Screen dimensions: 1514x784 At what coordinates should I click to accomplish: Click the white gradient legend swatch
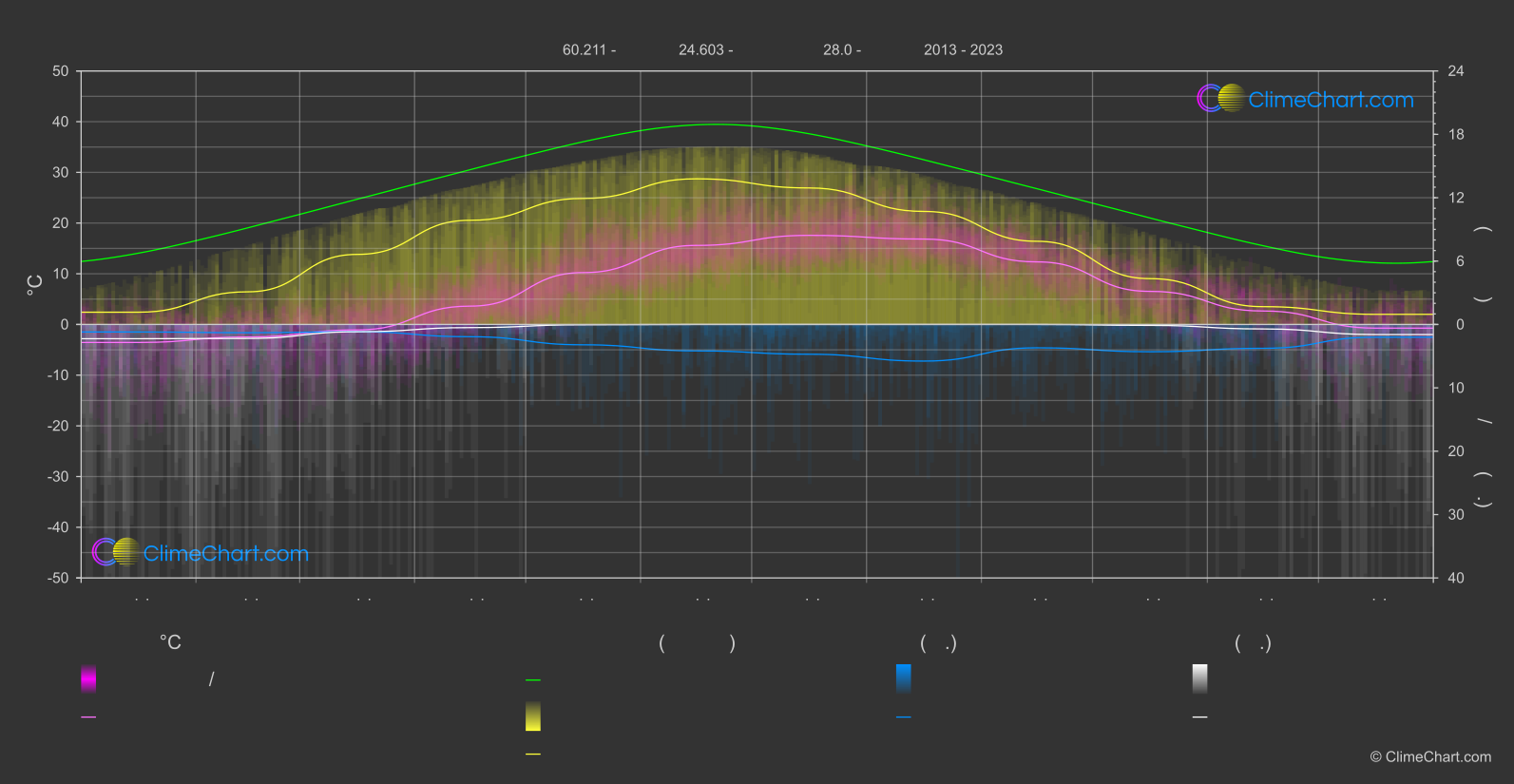pos(1199,679)
